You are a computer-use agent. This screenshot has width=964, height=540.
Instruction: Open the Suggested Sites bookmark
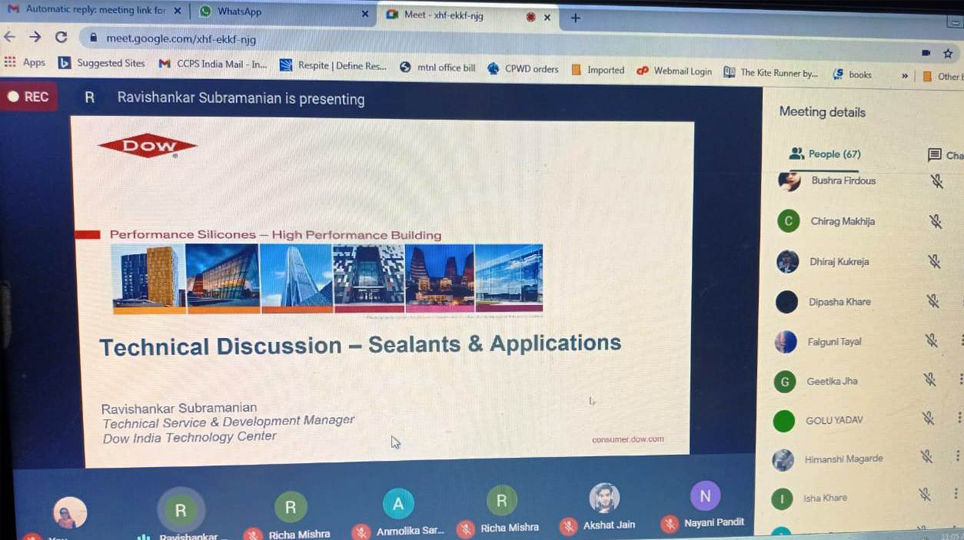pos(101,63)
